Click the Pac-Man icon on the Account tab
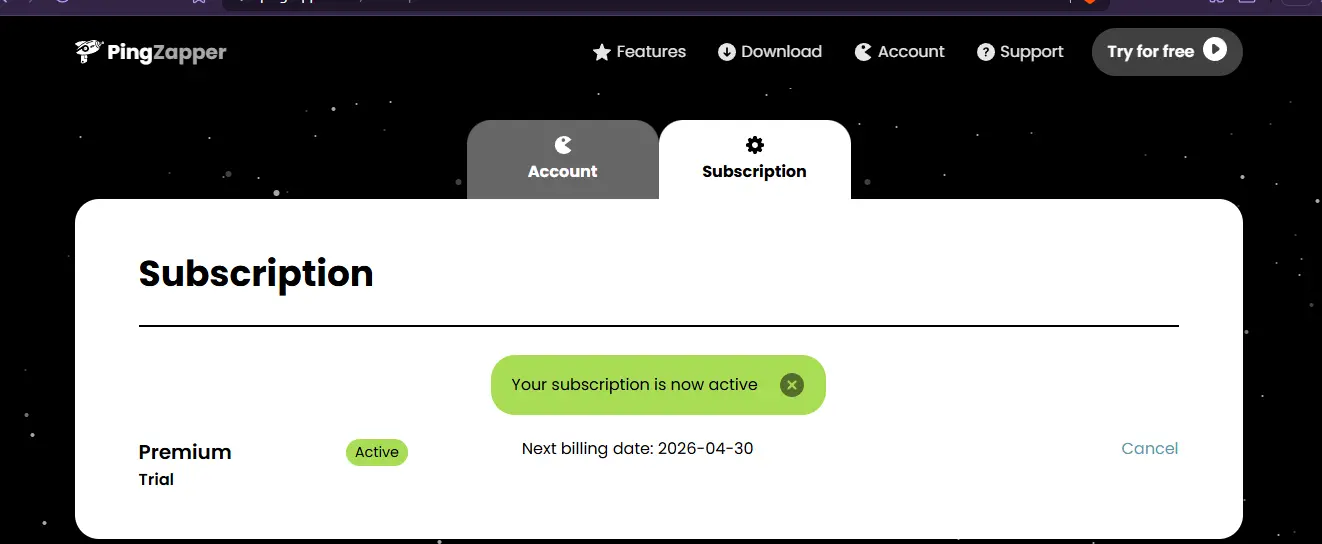Screen dimensions: 1322x544 click(563, 145)
